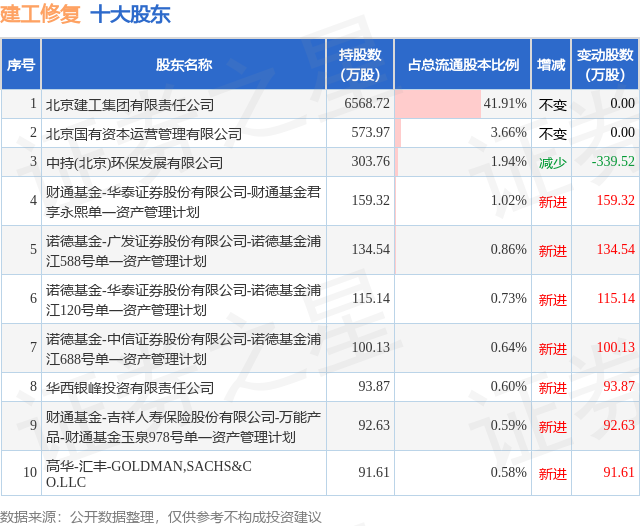
Task: Select the 占总流通股本比例 column header
Action: pyautogui.click(x=463, y=64)
